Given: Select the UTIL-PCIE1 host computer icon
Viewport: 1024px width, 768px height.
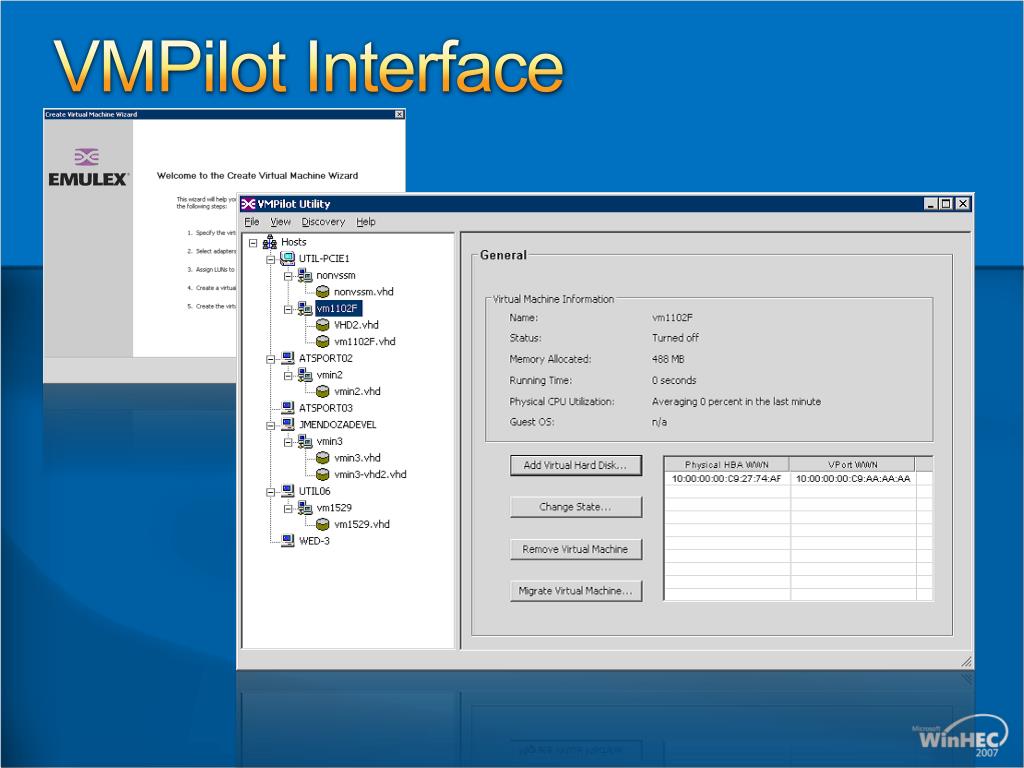Looking at the screenshot, I should pyautogui.click(x=287, y=259).
